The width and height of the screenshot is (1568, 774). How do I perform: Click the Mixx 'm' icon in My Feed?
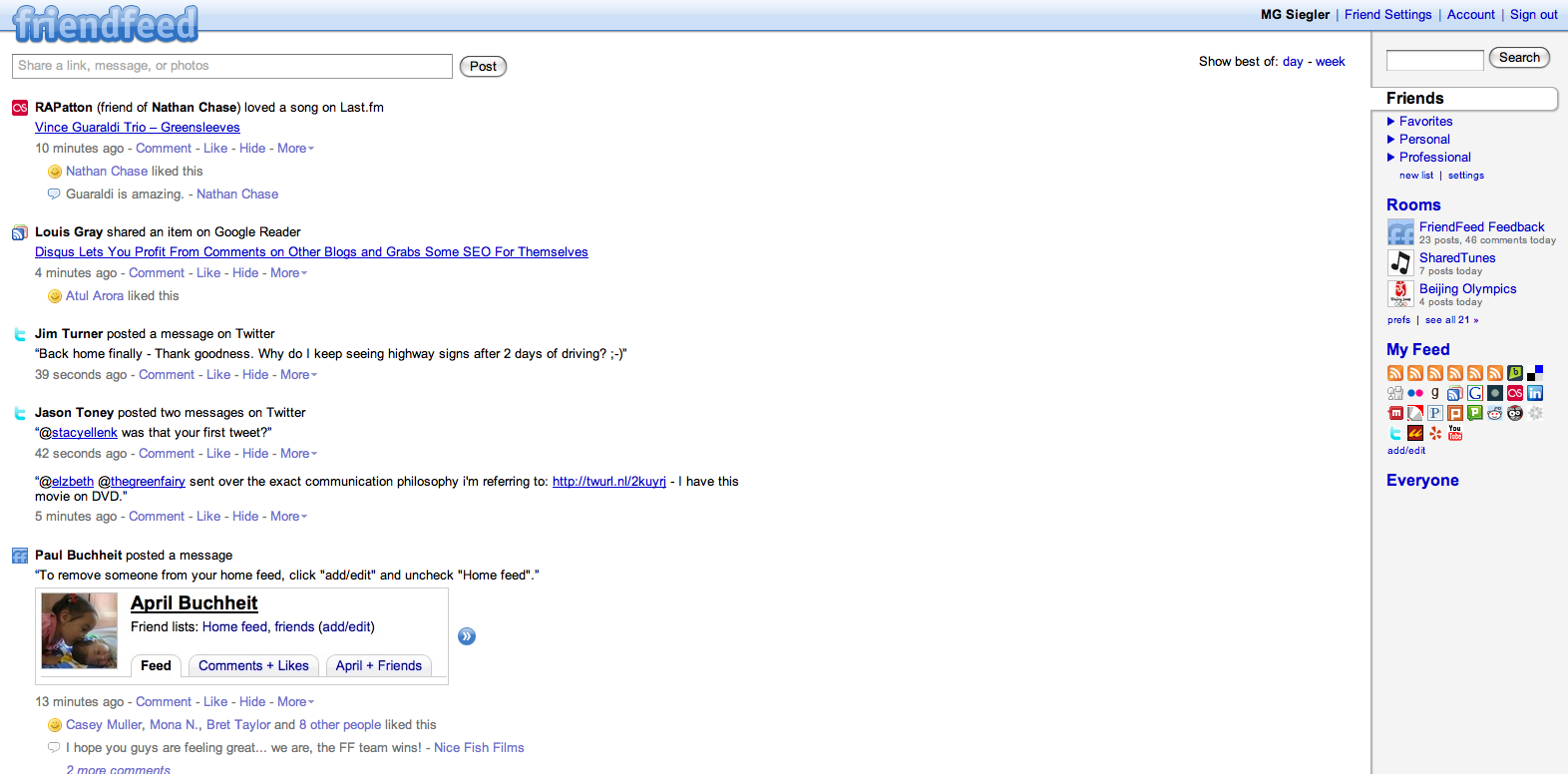(1395, 413)
